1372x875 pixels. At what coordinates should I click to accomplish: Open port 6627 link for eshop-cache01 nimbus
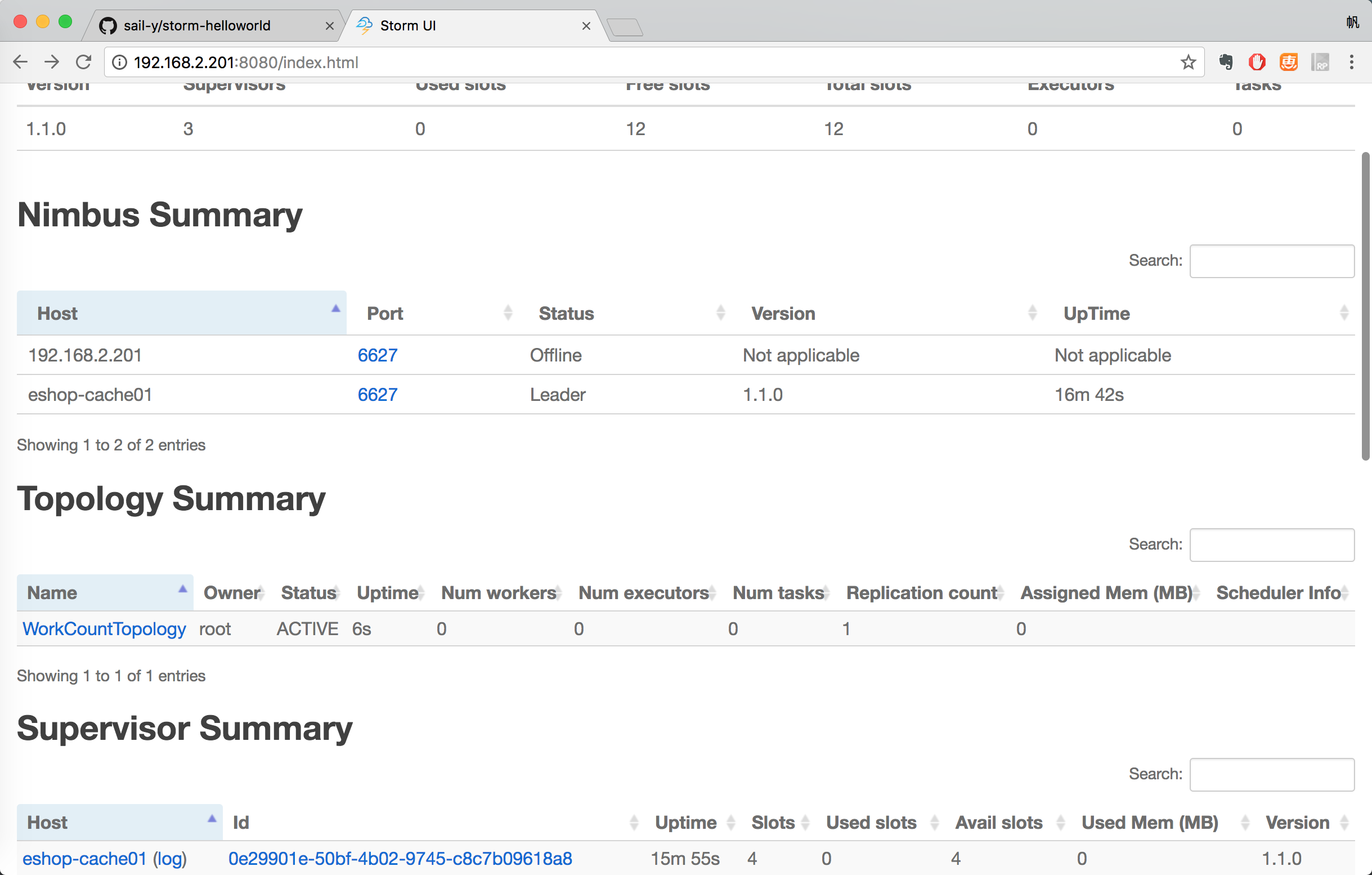tap(377, 395)
